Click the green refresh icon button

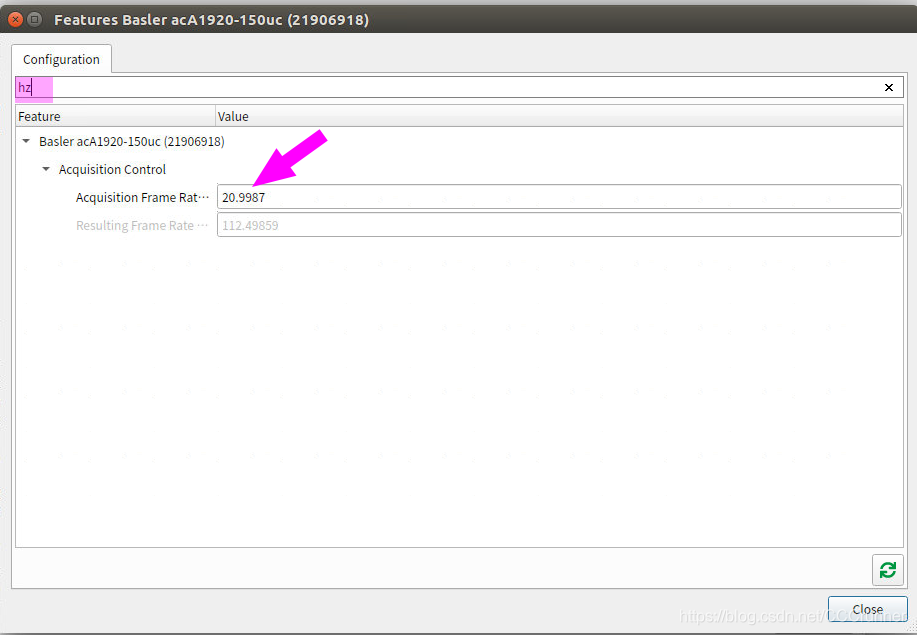tap(887, 570)
